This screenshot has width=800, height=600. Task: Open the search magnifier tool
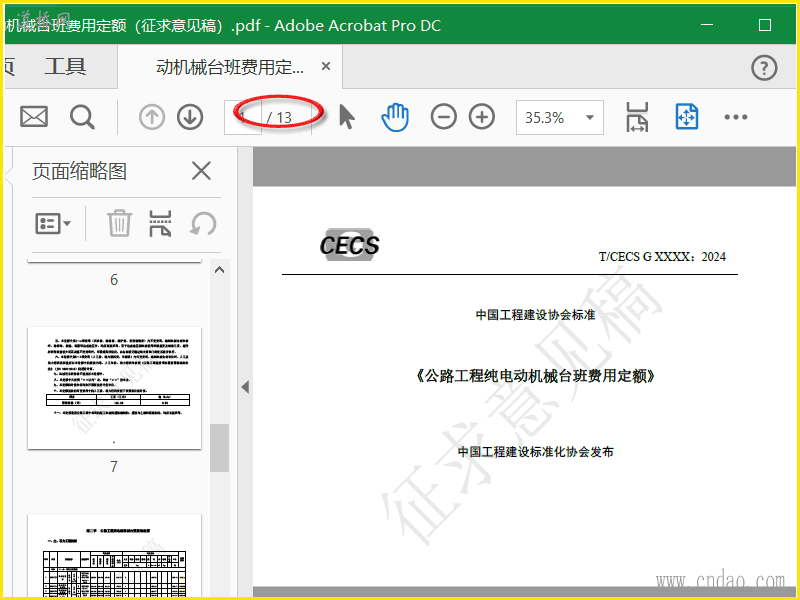(x=82, y=117)
